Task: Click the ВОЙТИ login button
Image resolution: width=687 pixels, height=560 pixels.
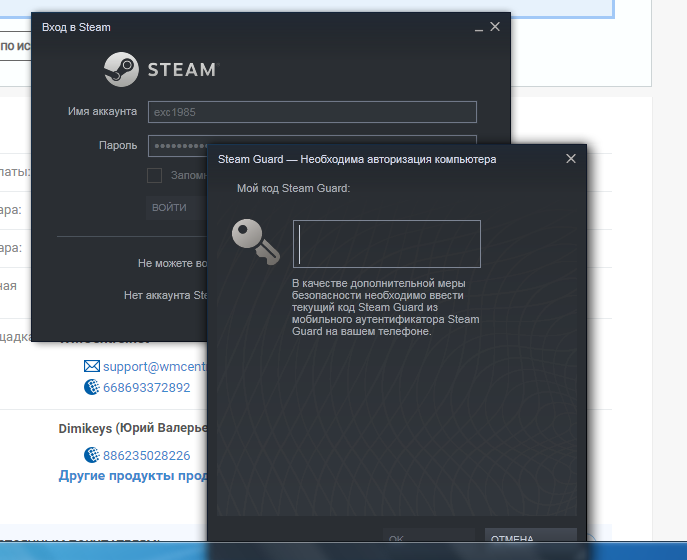Action: point(176,207)
